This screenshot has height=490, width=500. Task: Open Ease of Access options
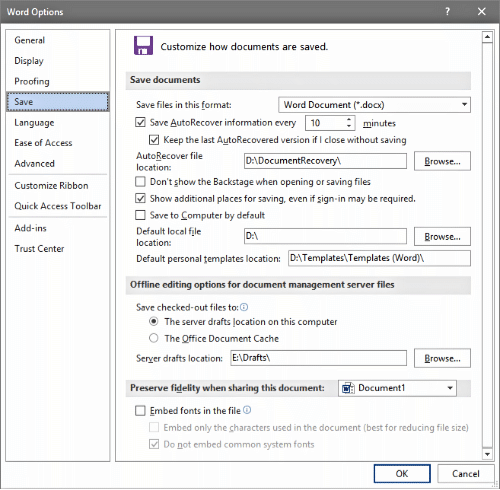coord(57,143)
